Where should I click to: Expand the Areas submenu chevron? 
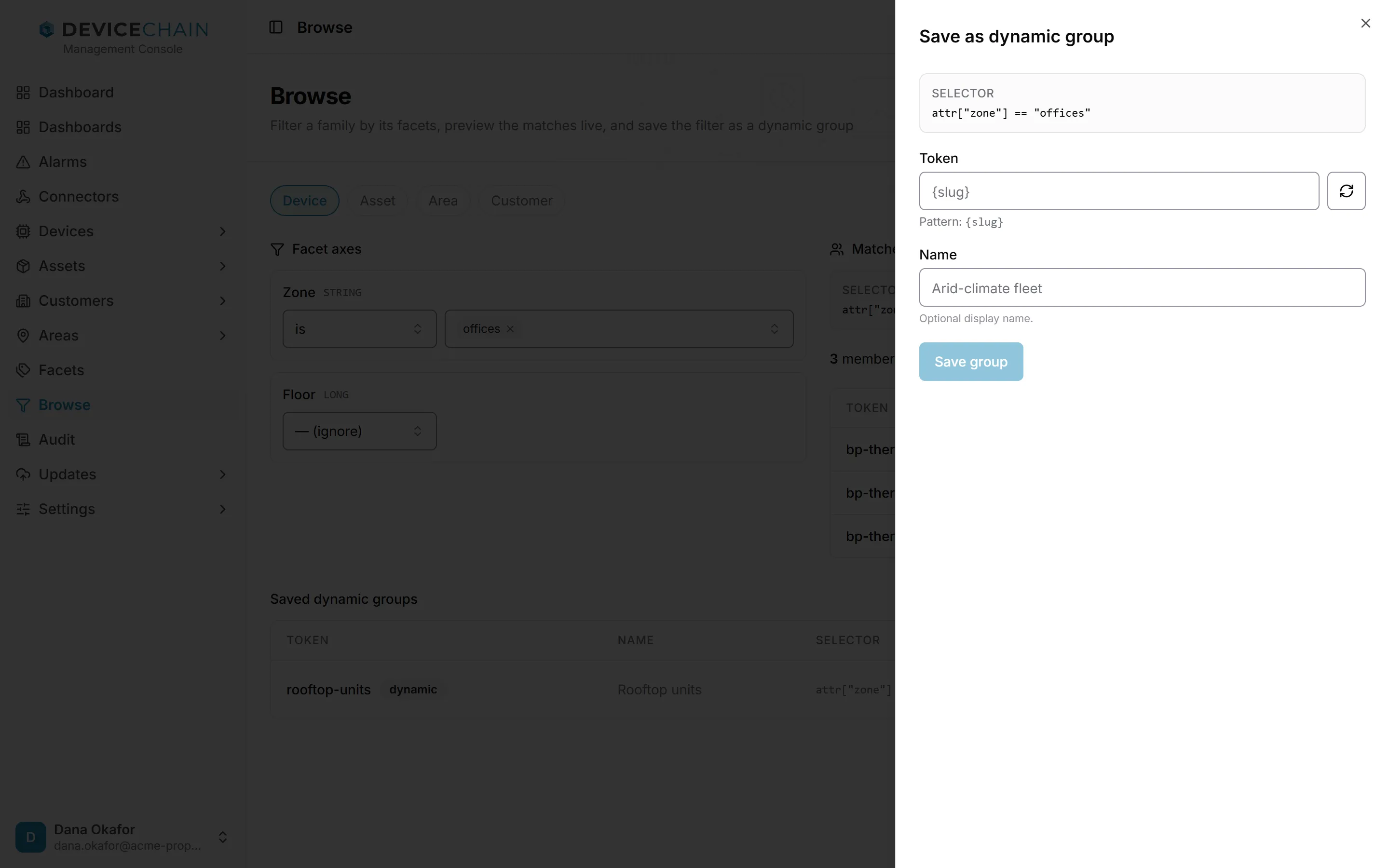(x=223, y=335)
